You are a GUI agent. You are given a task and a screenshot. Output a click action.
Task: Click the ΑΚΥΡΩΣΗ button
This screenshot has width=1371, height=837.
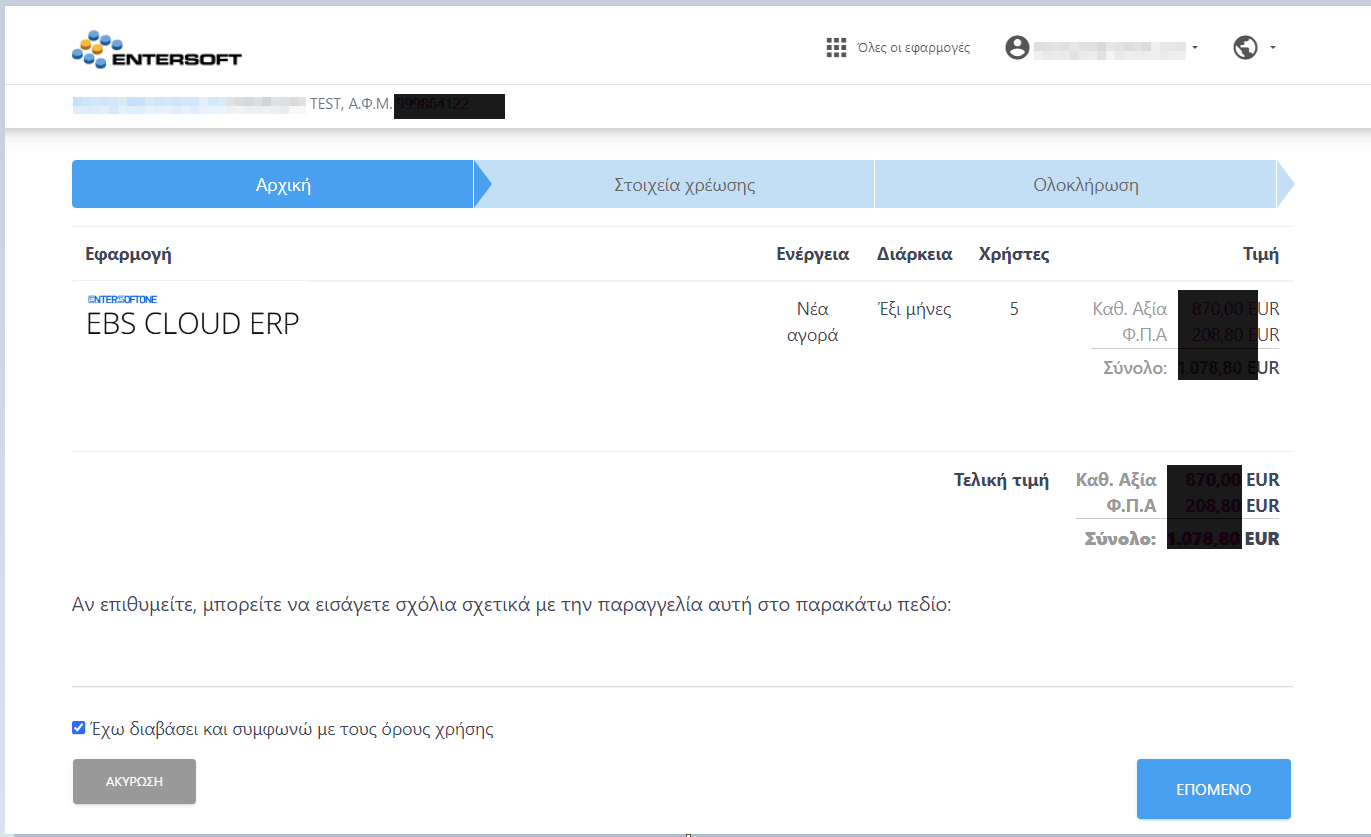tap(134, 781)
